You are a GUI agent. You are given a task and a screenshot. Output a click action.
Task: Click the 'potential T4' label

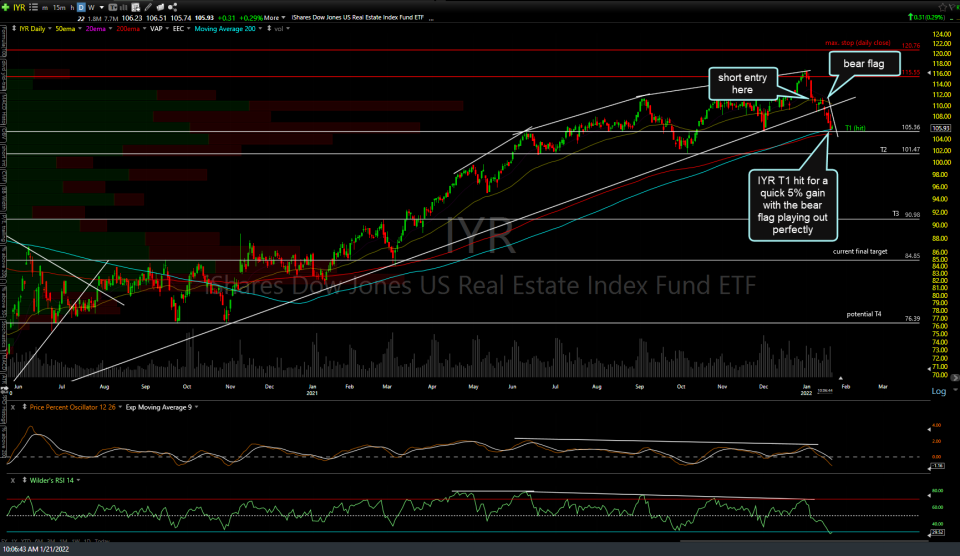point(864,314)
